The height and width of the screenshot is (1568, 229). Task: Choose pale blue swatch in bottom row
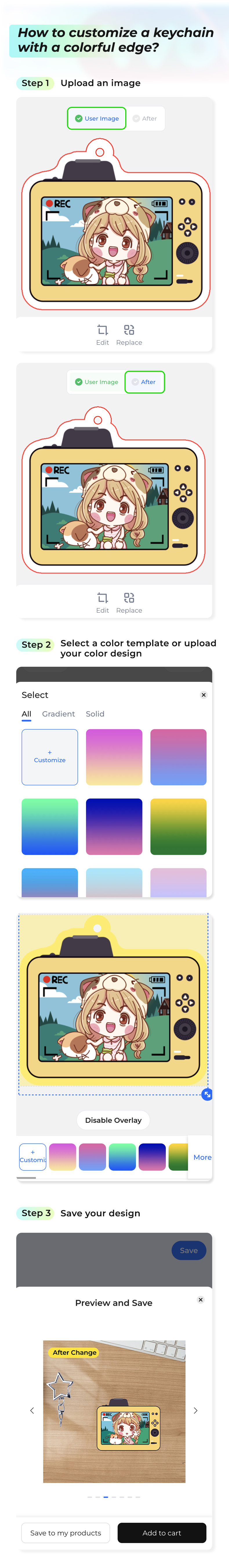[114, 882]
